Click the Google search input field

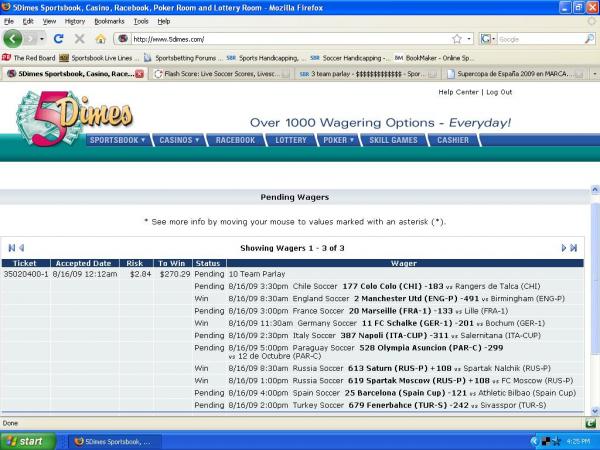click(x=530, y=39)
